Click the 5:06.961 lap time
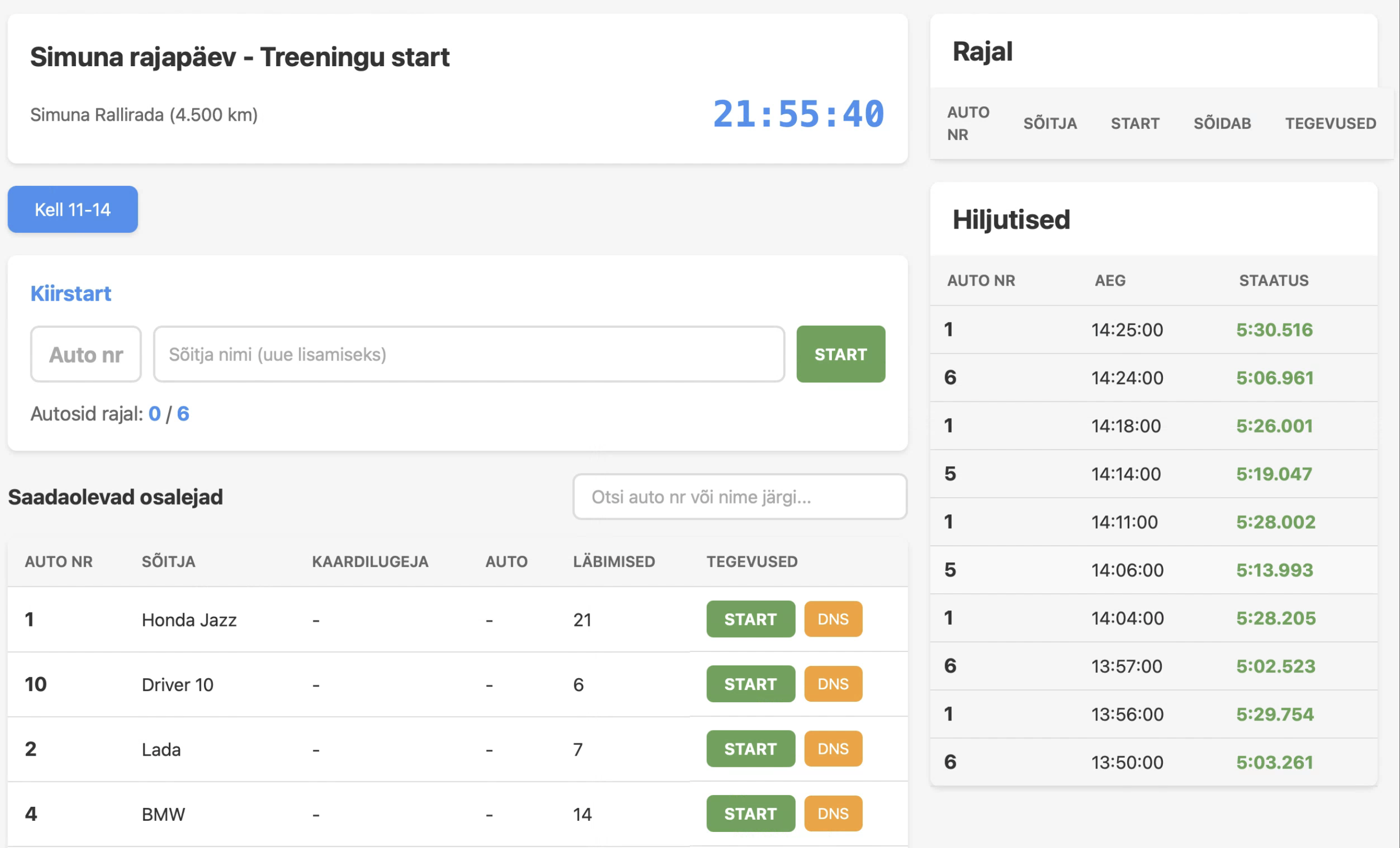 click(x=1275, y=378)
